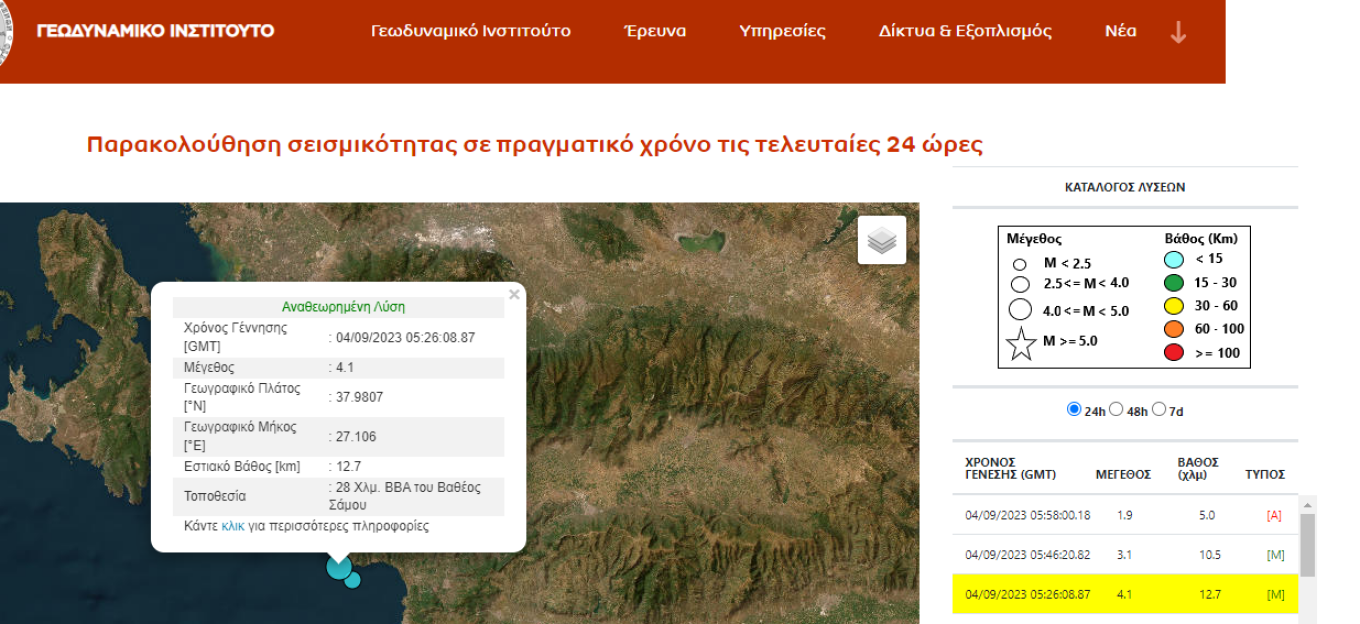Image resolution: width=1360 pixels, height=624 pixels.
Task: Select the highlighted 4.1 magnitude event row
Action: [x=1124, y=594]
